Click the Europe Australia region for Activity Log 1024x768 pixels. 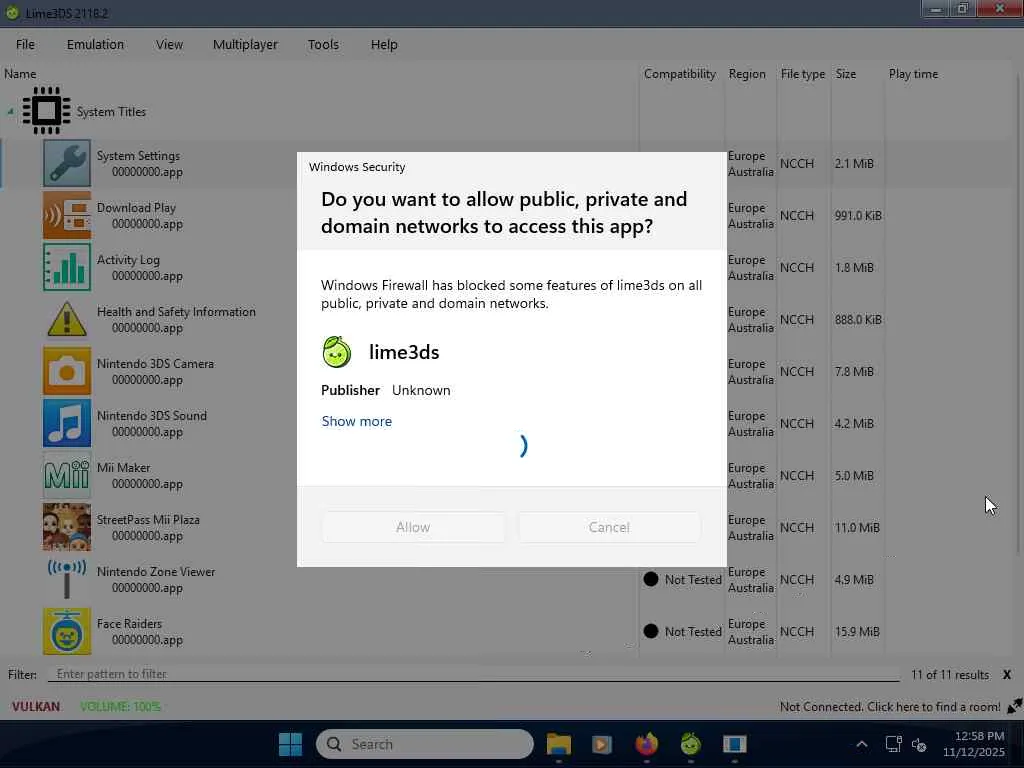point(751,267)
